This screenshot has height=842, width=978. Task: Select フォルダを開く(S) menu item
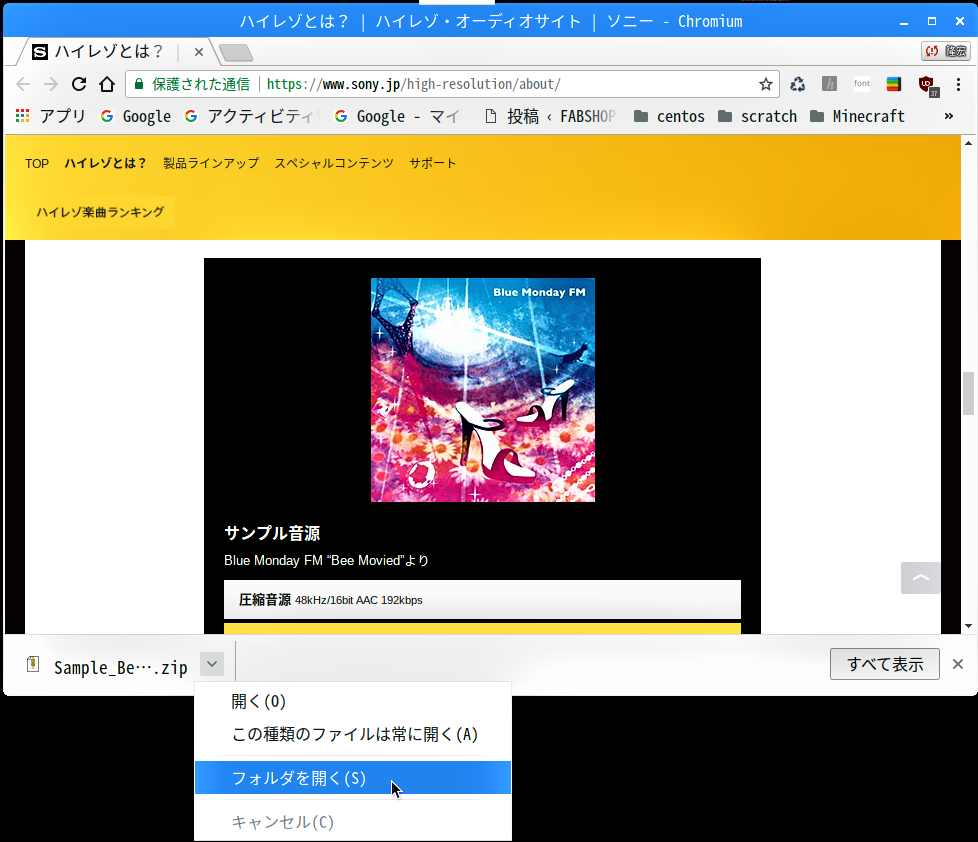[352, 778]
